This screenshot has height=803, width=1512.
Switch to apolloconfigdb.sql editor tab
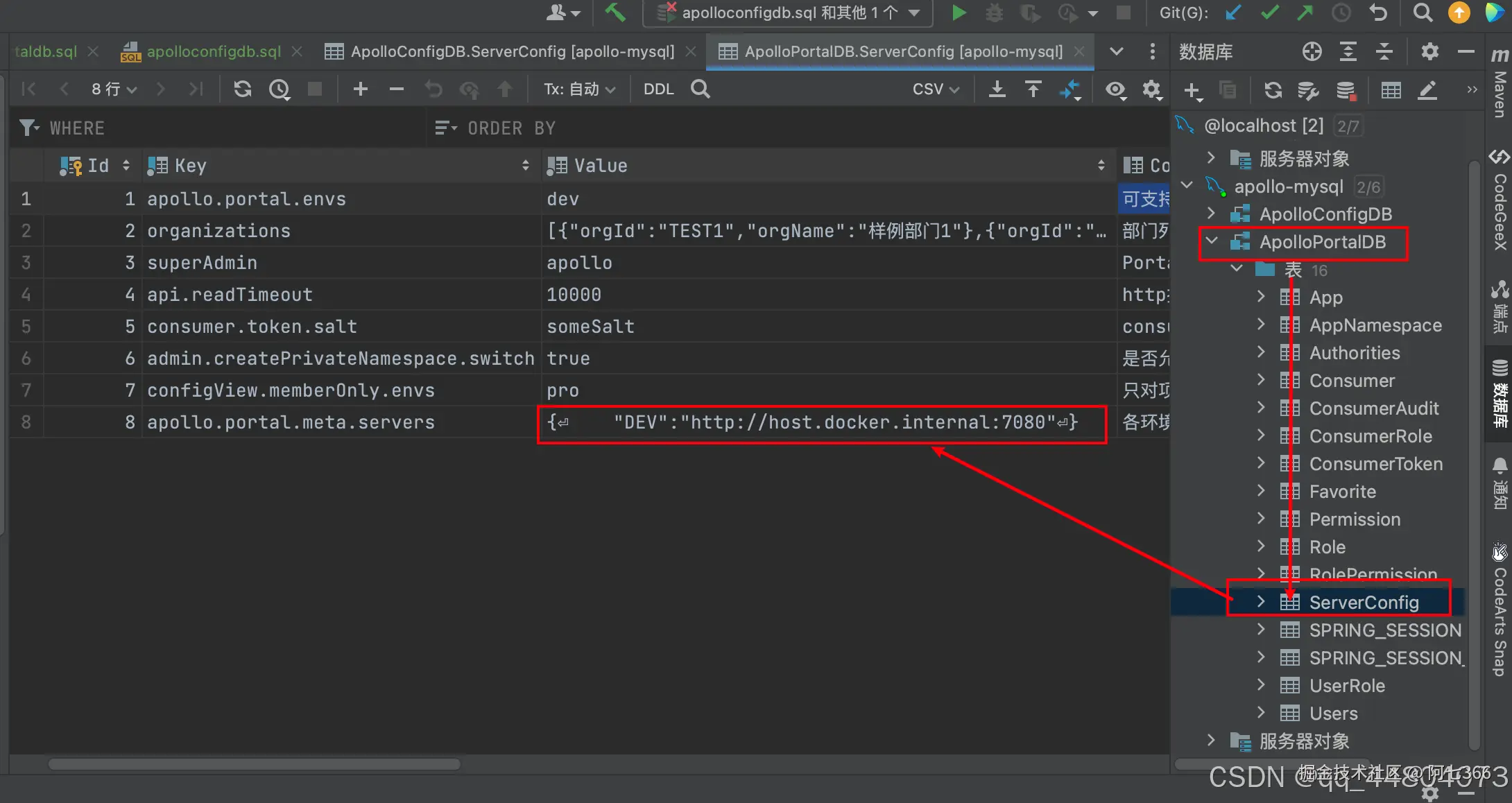tap(213, 51)
